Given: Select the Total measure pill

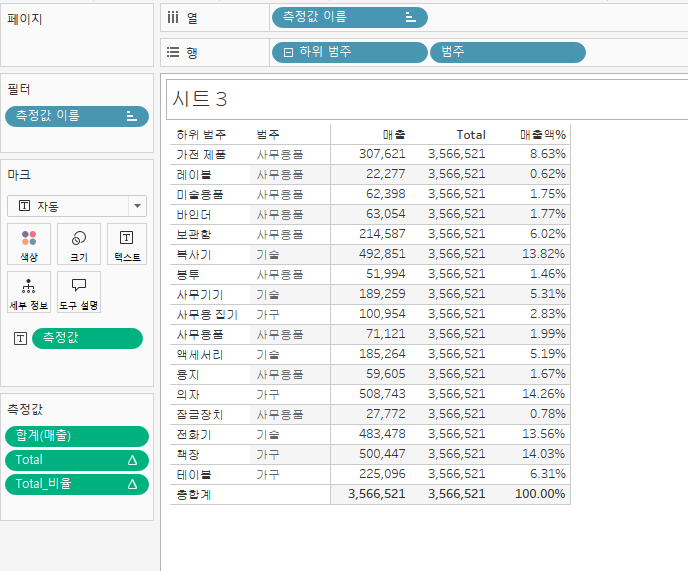Looking at the screenshot, I should click(x=77, y=460).
